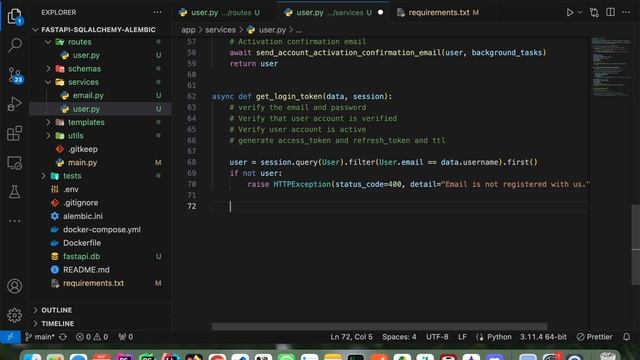Open the Explorer view in activity bar

click(x=15, y=16)
